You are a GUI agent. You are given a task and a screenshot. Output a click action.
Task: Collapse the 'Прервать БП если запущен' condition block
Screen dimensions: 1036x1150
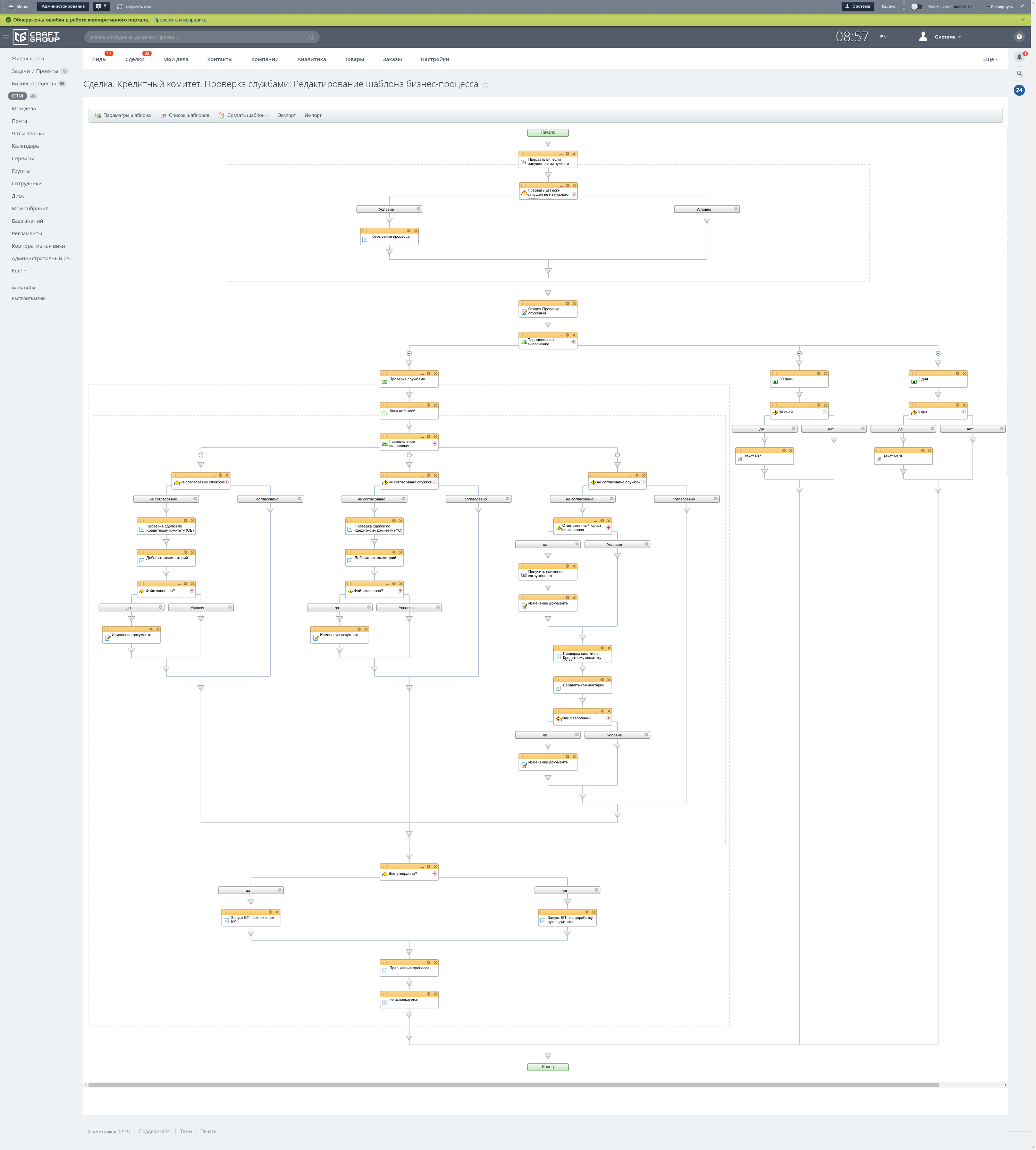point(561,186)
